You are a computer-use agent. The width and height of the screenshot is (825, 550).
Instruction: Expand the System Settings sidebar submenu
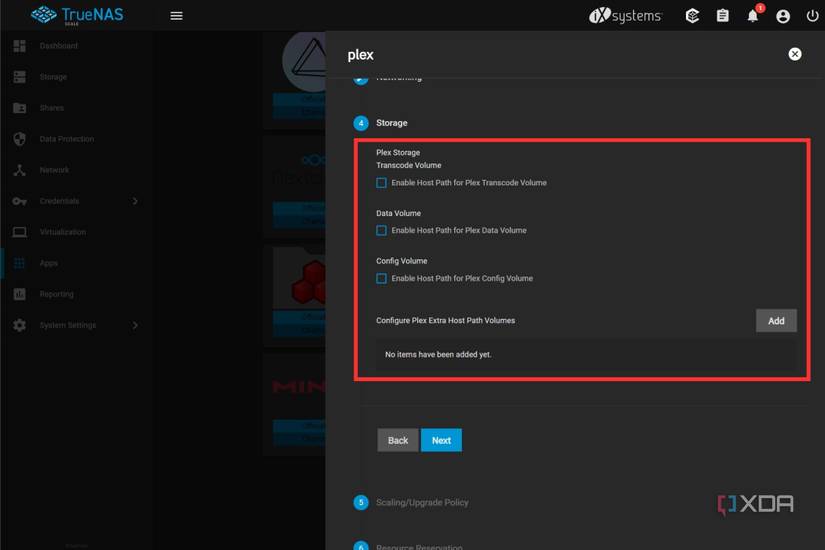[x=135, y=325]
